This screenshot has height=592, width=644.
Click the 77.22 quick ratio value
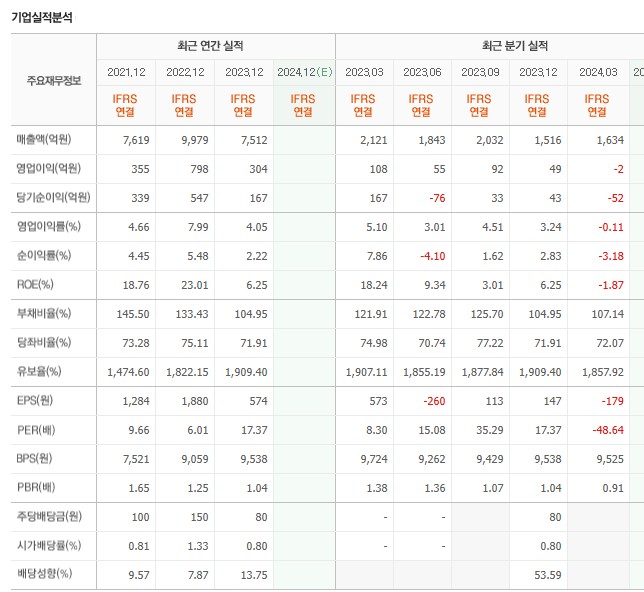(490, 343)
